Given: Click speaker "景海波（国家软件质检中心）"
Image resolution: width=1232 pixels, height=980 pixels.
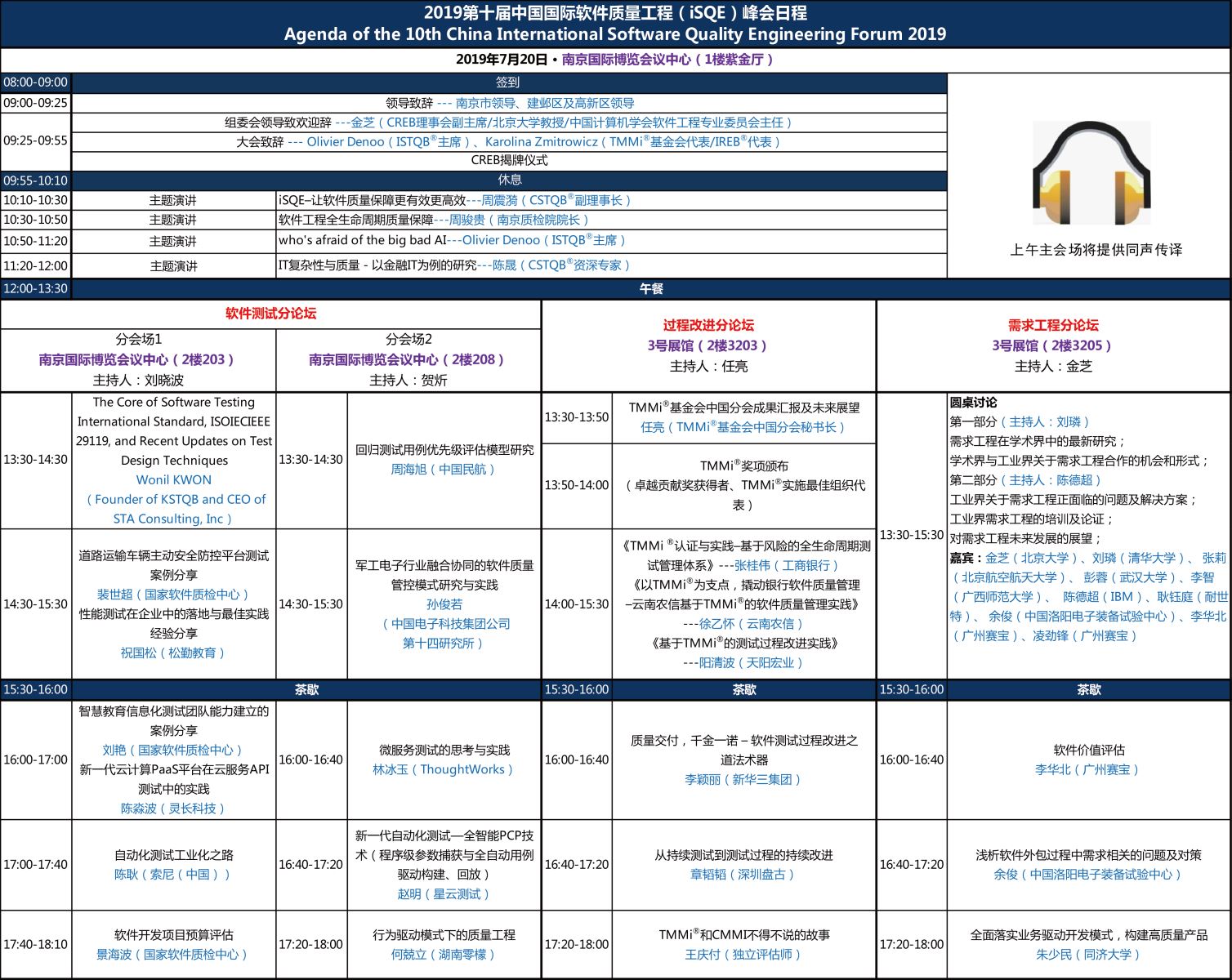Looking at the screenshot, I should (x=173, y=954).
